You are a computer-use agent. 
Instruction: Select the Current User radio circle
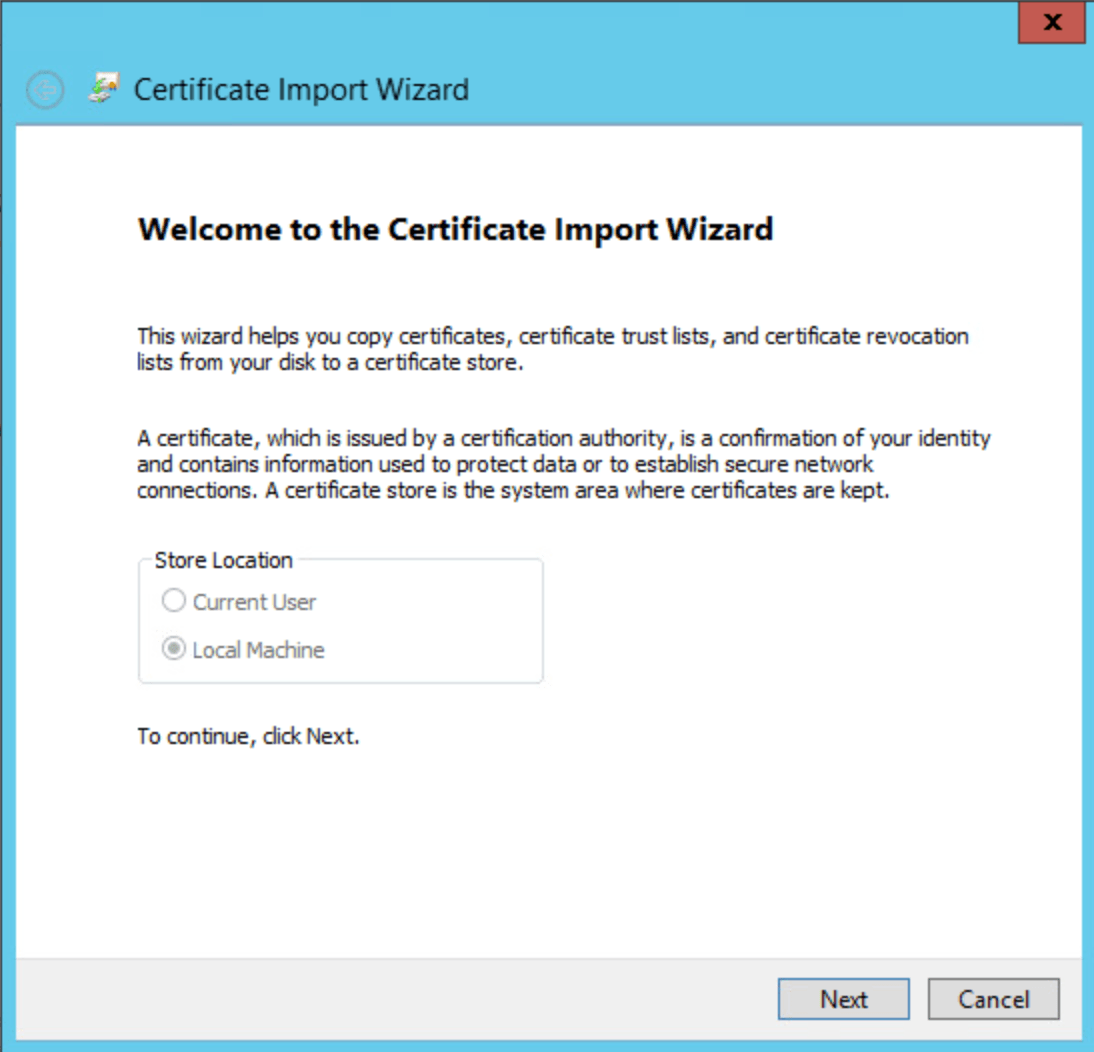pyautogui.click(x=174, y=601)
